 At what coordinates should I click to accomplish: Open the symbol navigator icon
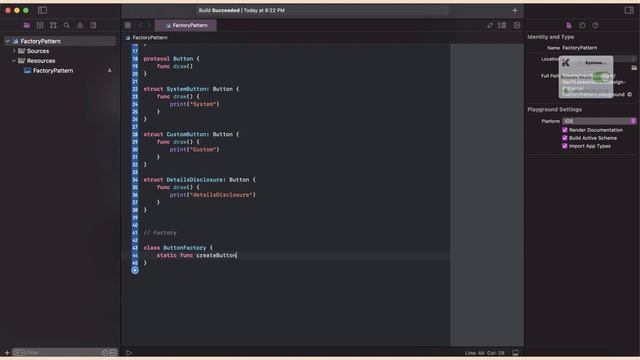tap(53, 25)
